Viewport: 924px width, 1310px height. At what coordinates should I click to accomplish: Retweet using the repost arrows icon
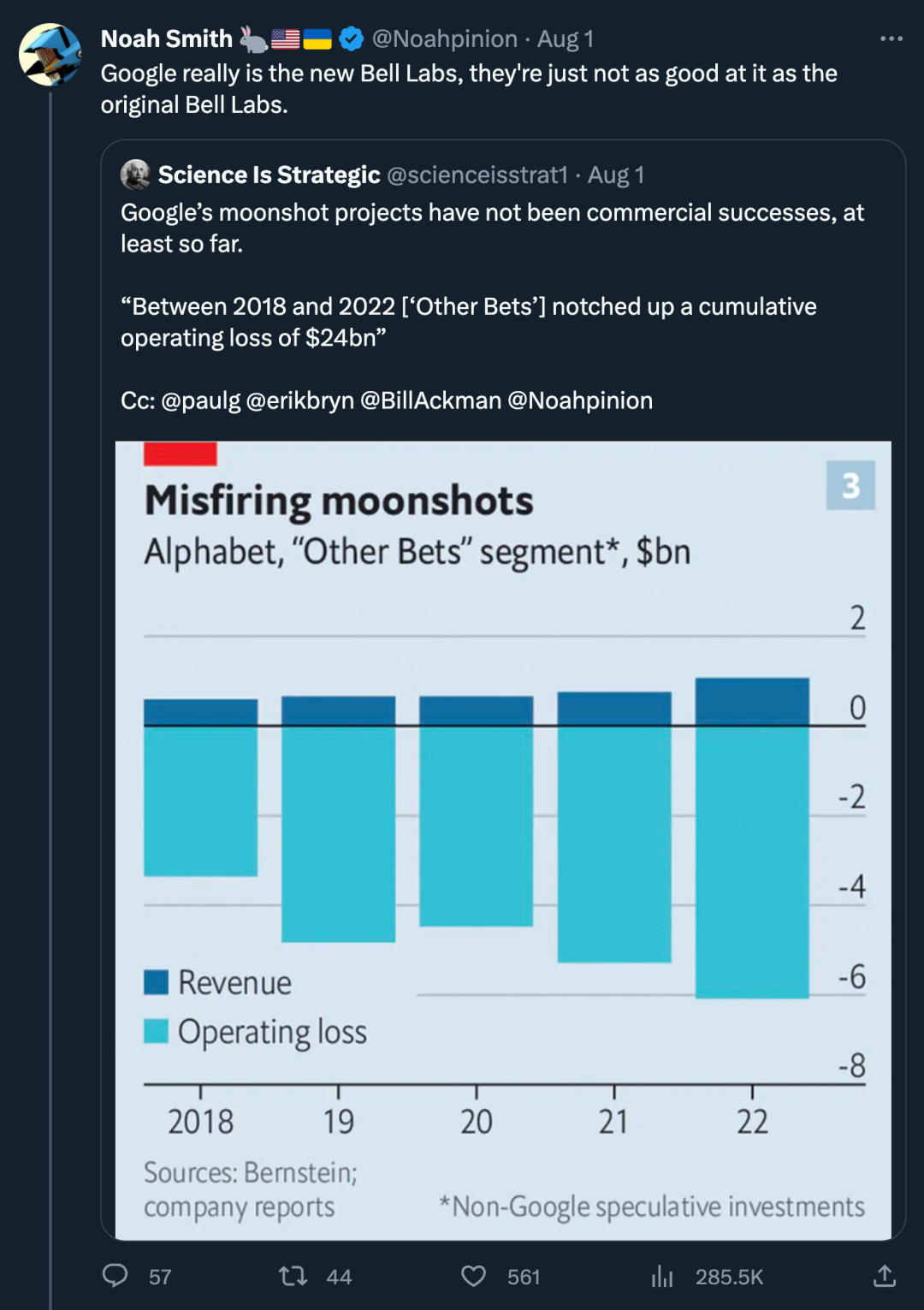click(293, 1277)
